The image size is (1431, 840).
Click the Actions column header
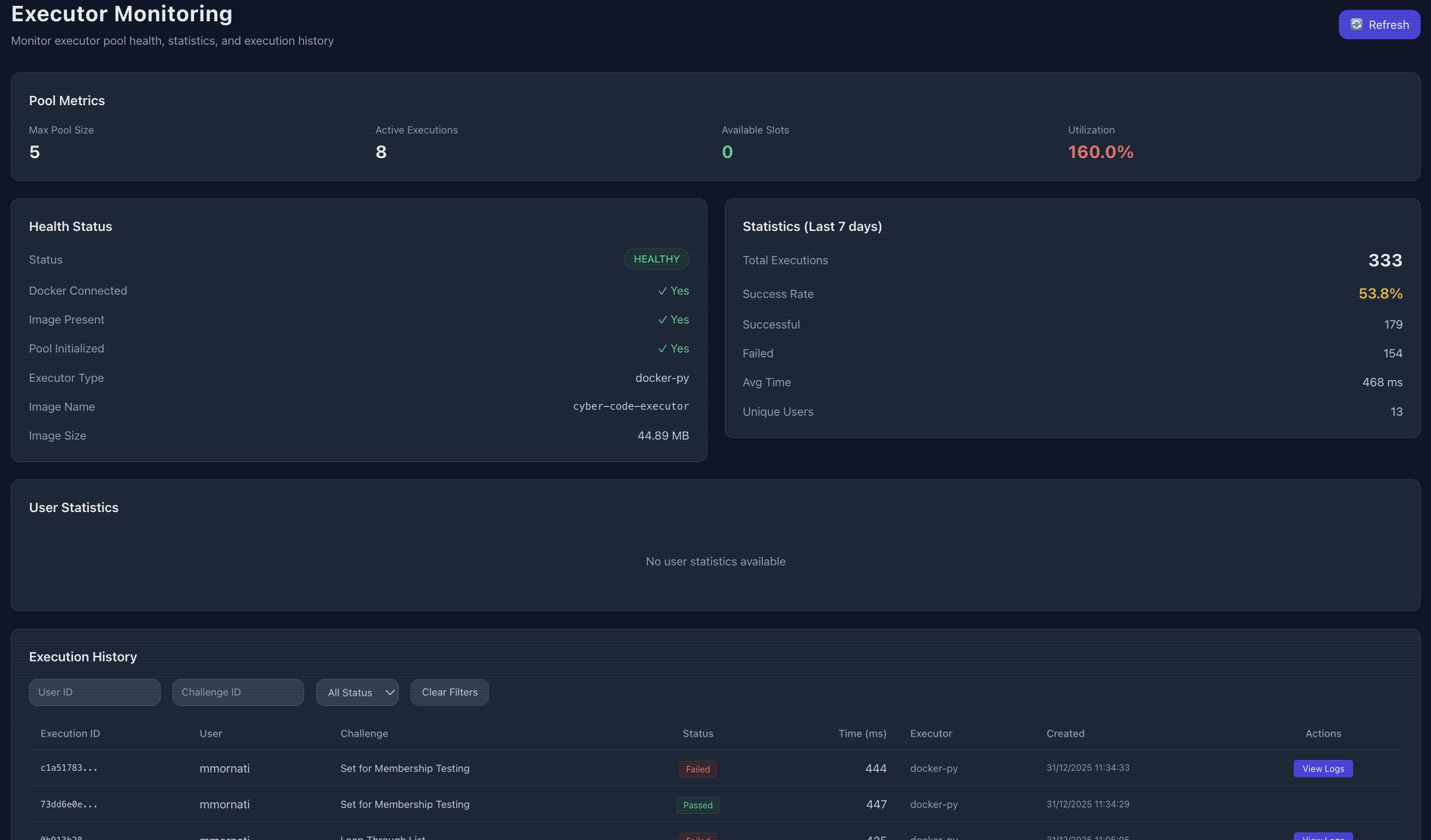point(1323,733)
